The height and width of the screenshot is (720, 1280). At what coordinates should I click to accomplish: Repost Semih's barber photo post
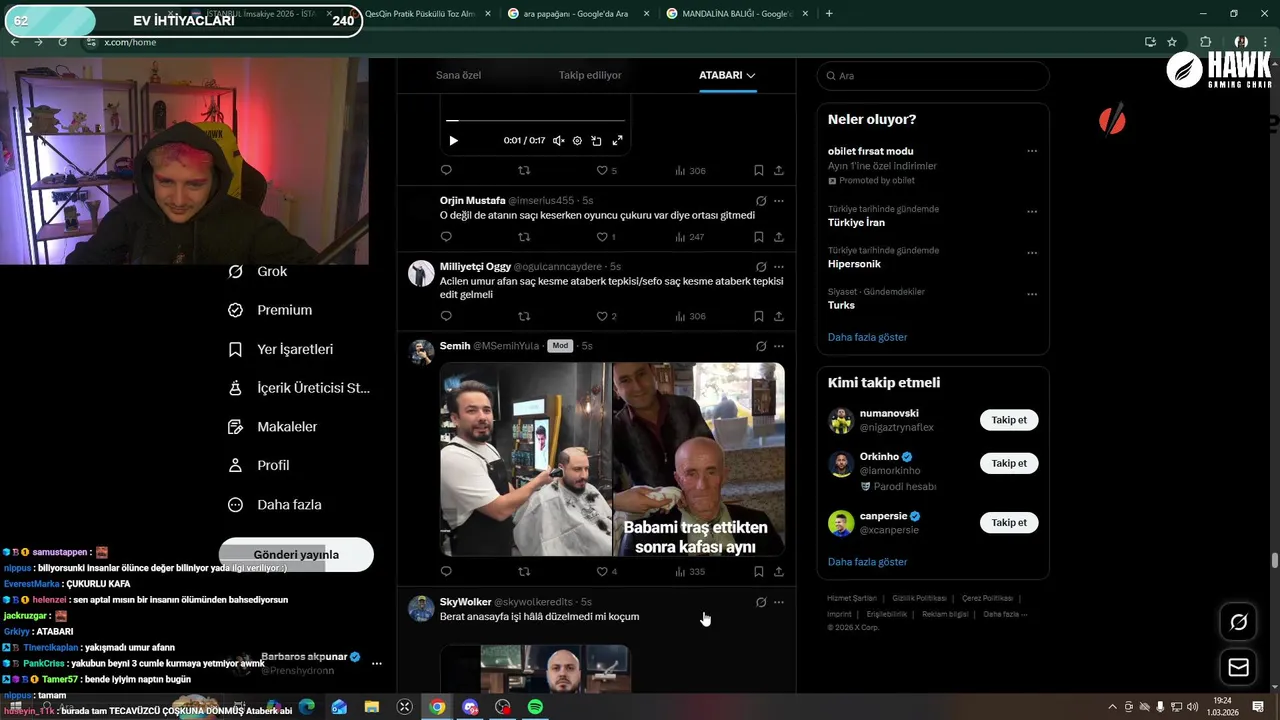[x=524, y=572]
